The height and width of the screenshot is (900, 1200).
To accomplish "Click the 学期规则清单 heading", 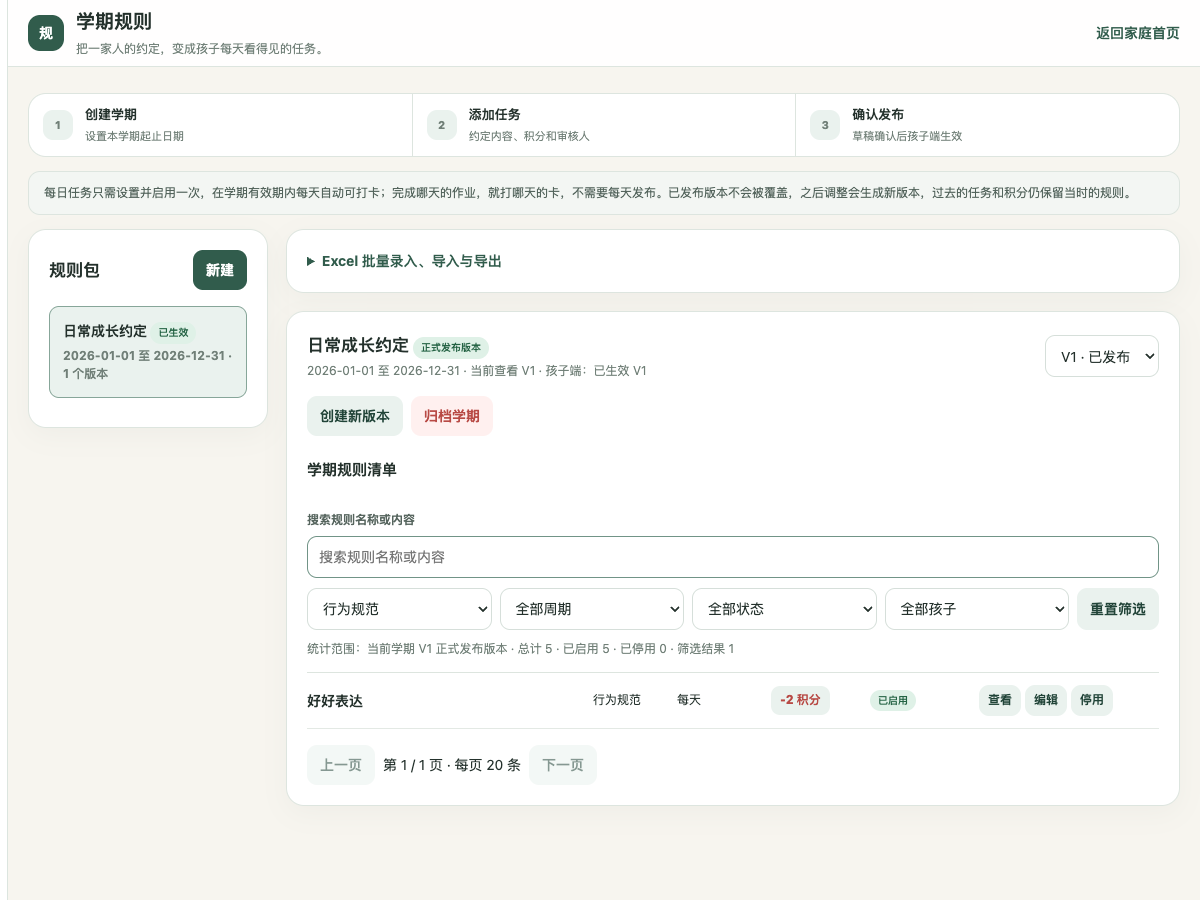I will point(352,469).
